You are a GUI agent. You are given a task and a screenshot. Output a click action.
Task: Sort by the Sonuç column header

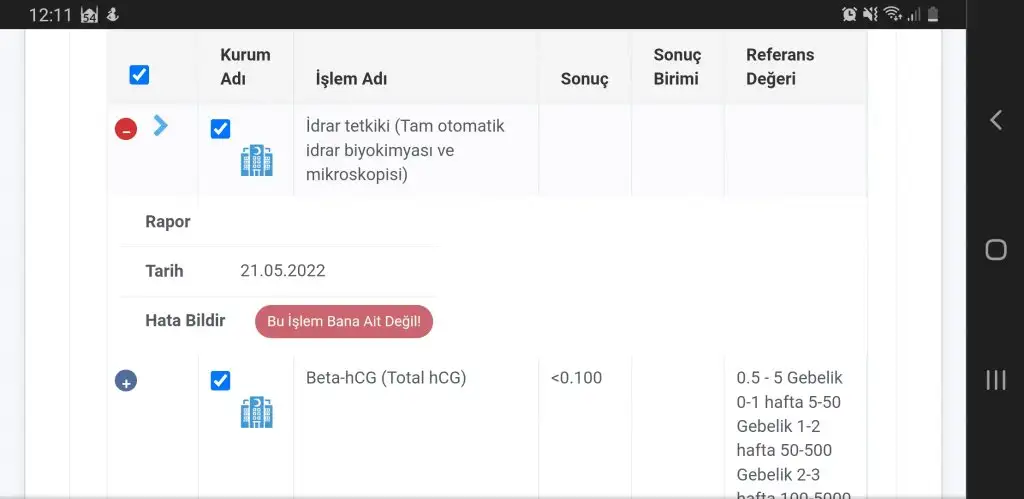click(x=584, y=80)
